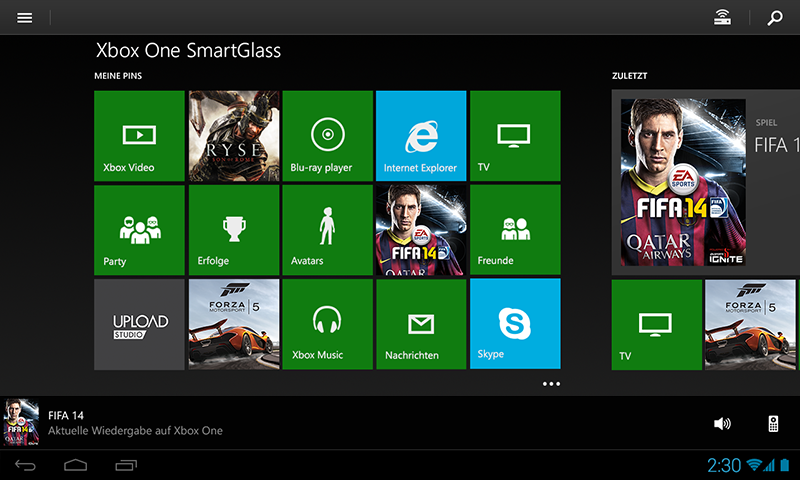This screenshot has width=800, height=480.
Task: Open search with the magnifier icon
Action: tap(774, 18)
